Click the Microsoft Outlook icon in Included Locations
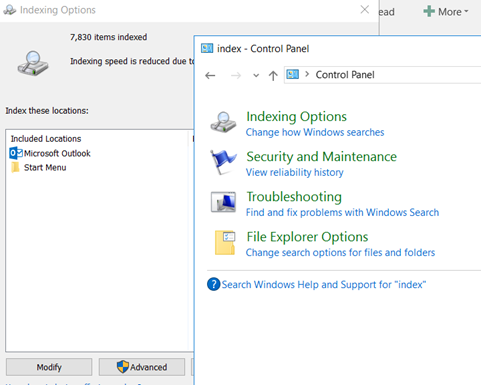 [16, 153]
